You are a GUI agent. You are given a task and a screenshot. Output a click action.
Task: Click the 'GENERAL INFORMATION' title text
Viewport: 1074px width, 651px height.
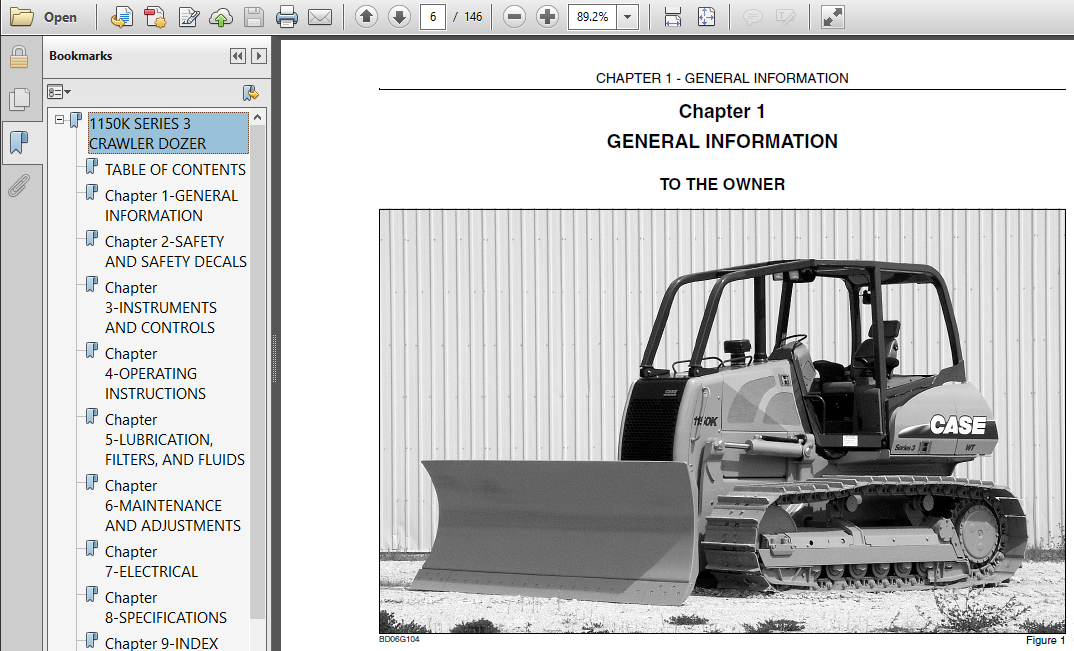pyautogui.click(x=722, y=142)
